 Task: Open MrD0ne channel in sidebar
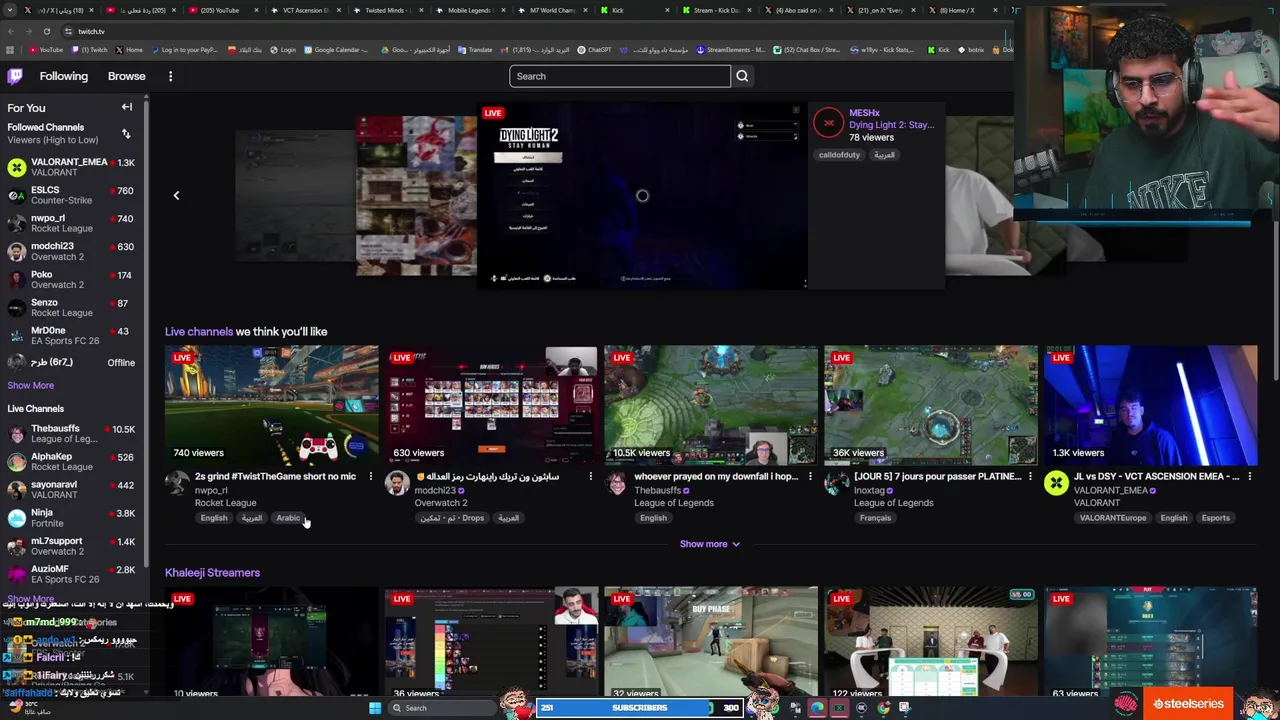point(72,336)
